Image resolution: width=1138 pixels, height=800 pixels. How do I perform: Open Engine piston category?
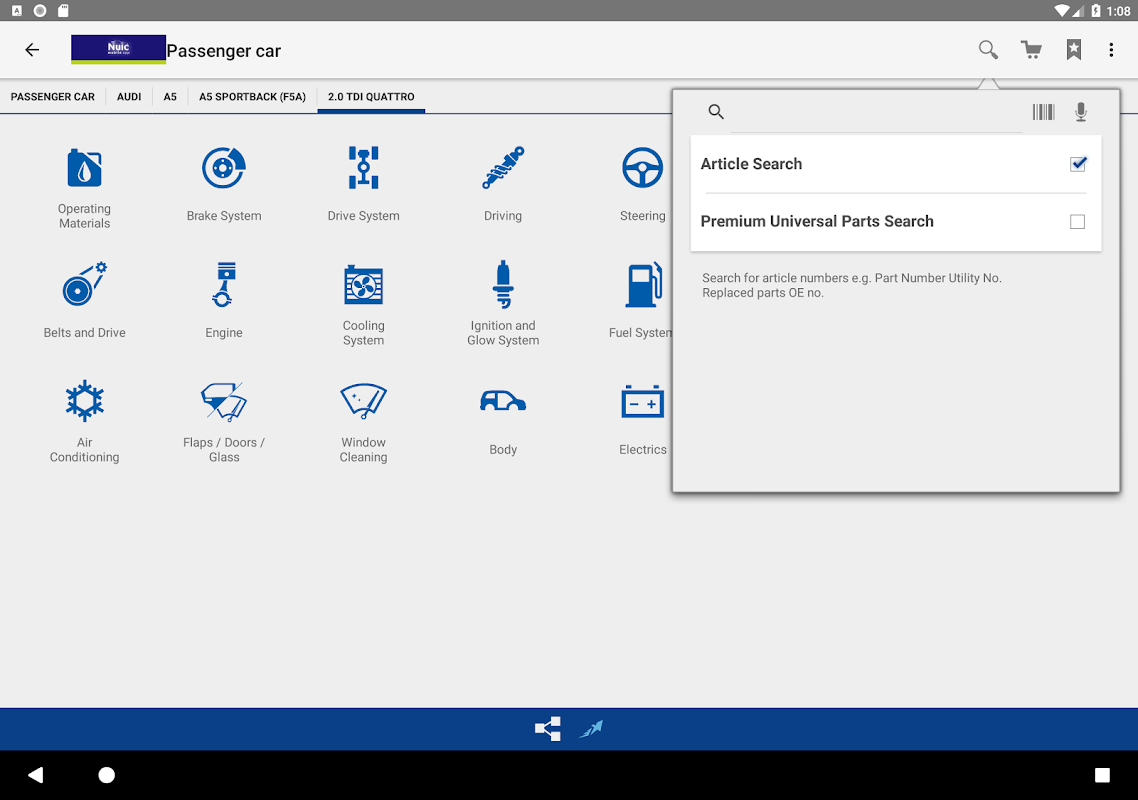224,301
